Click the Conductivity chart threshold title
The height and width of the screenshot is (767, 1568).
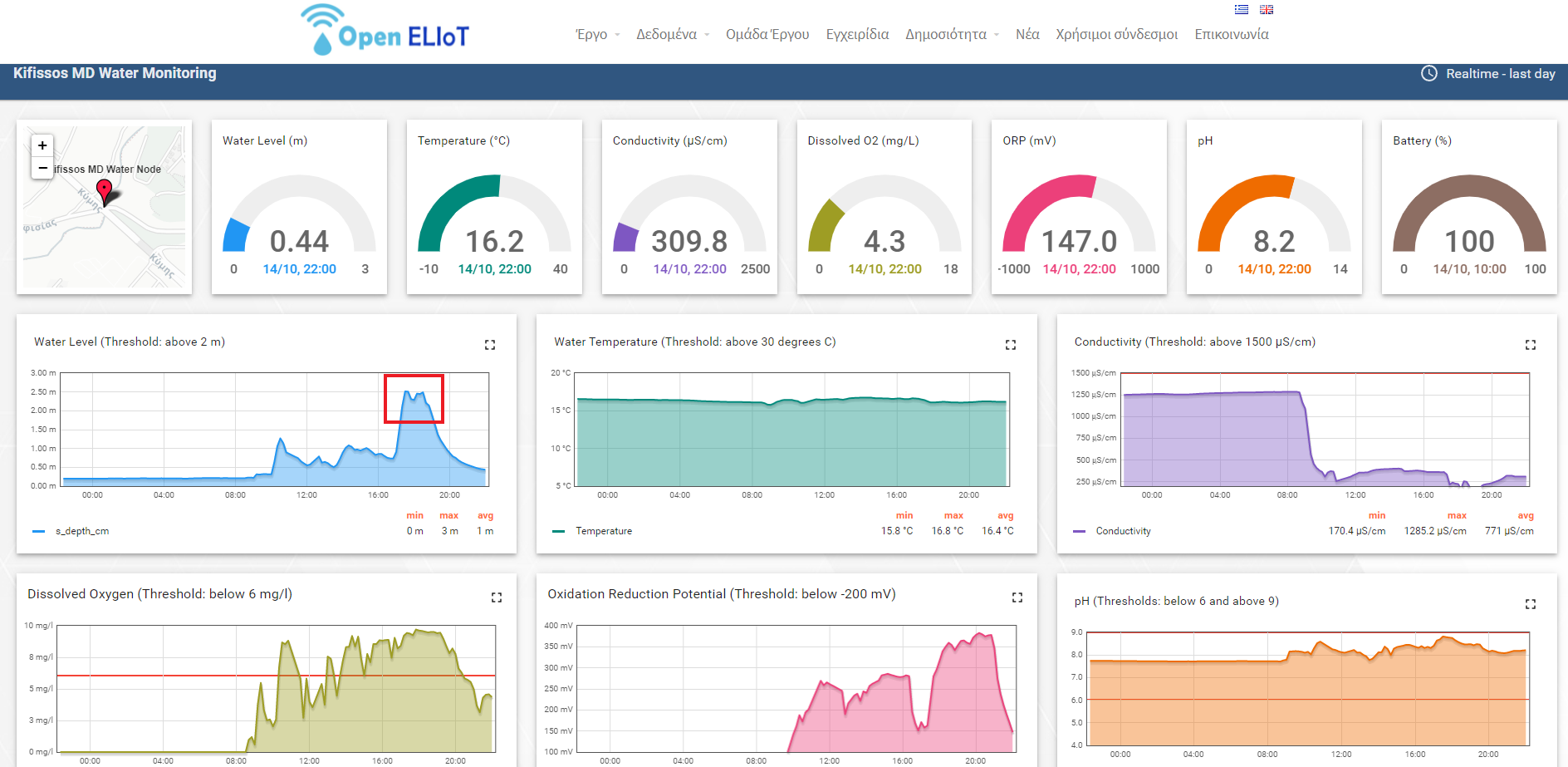point(1195,342)
